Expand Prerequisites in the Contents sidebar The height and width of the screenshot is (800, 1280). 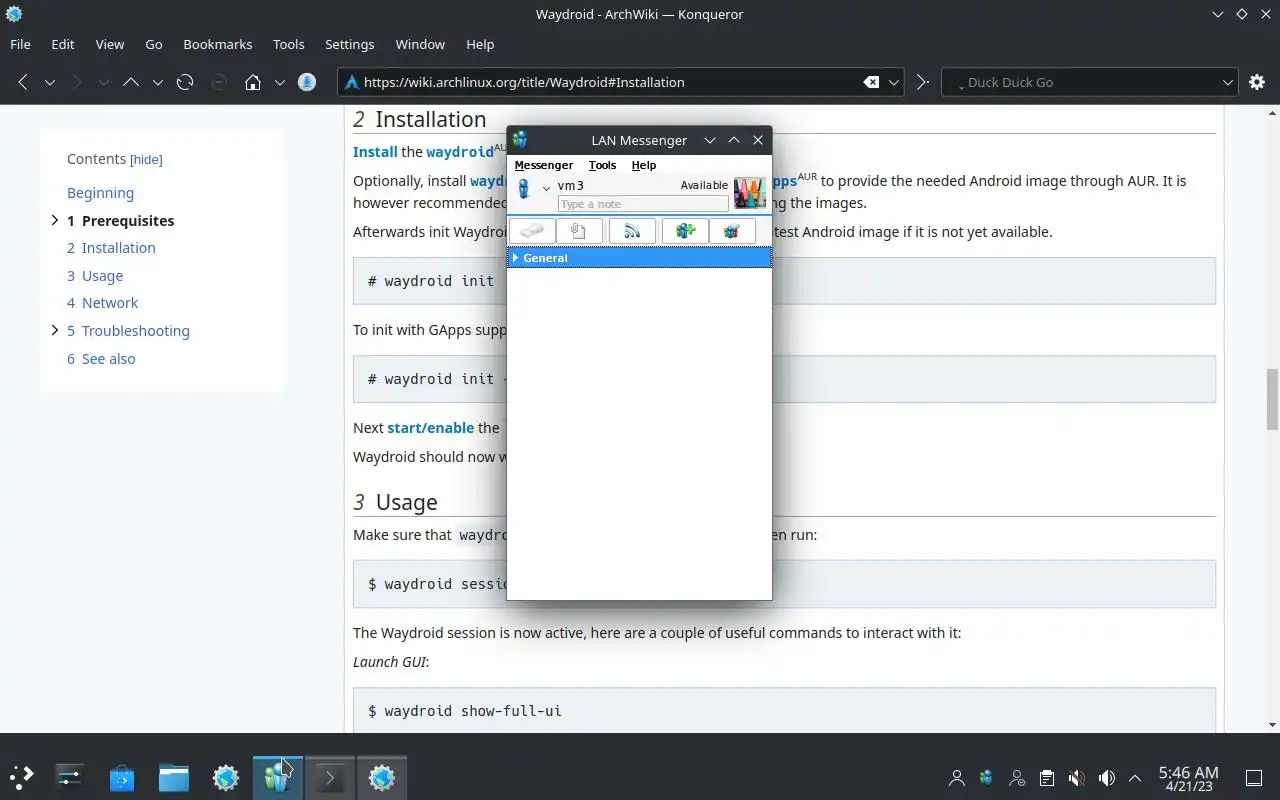pos(55,220)
